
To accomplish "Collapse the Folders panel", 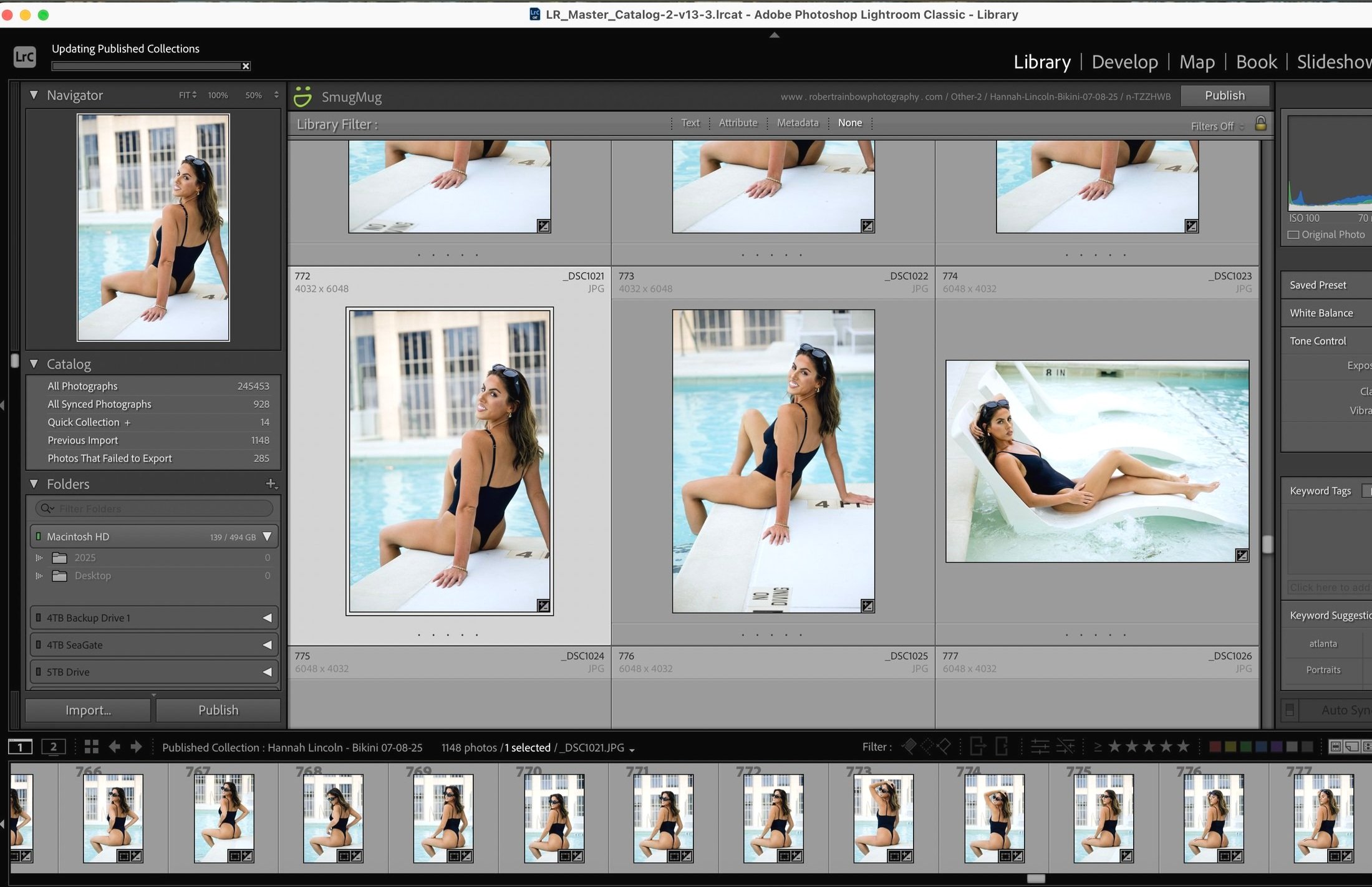I will pyautogui.click(x=34, y=483).
